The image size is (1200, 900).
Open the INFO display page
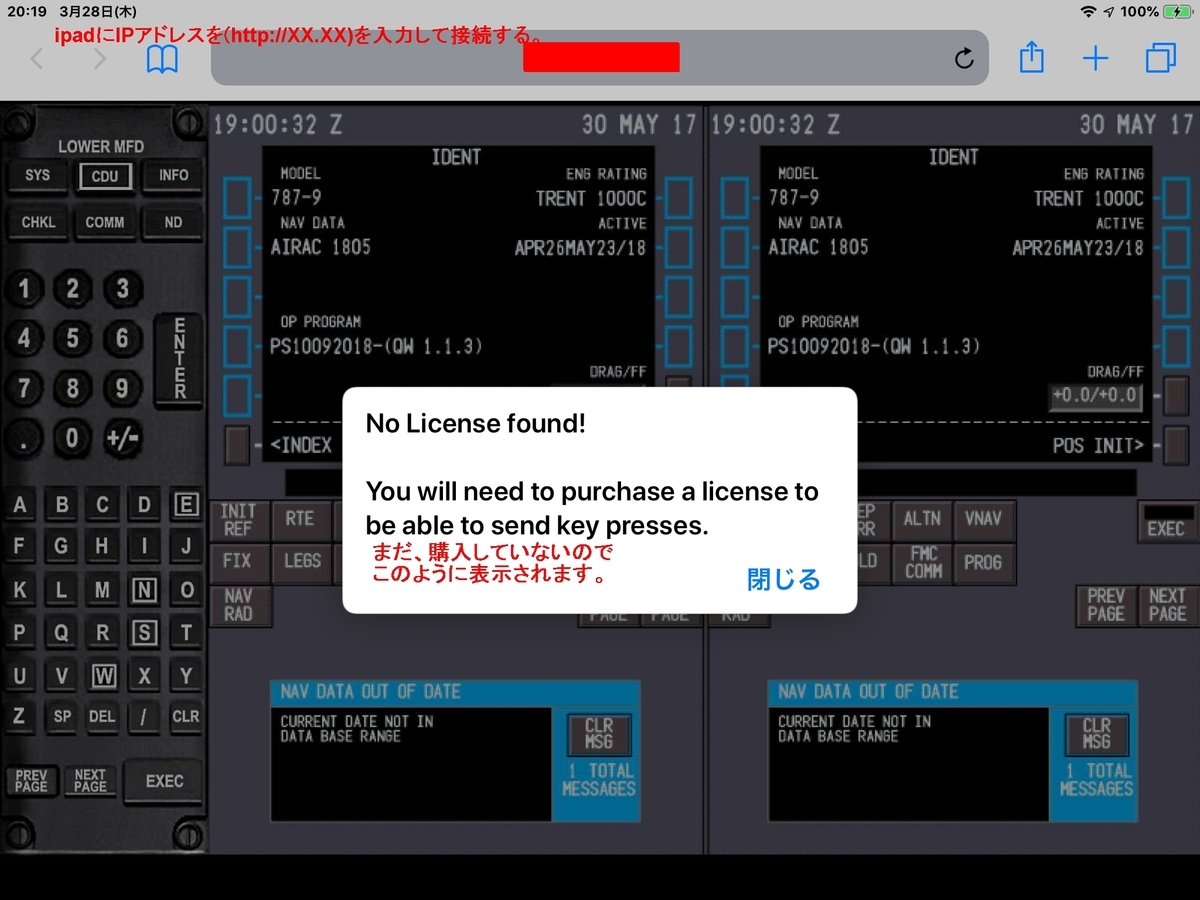click(x=171, y=175)
